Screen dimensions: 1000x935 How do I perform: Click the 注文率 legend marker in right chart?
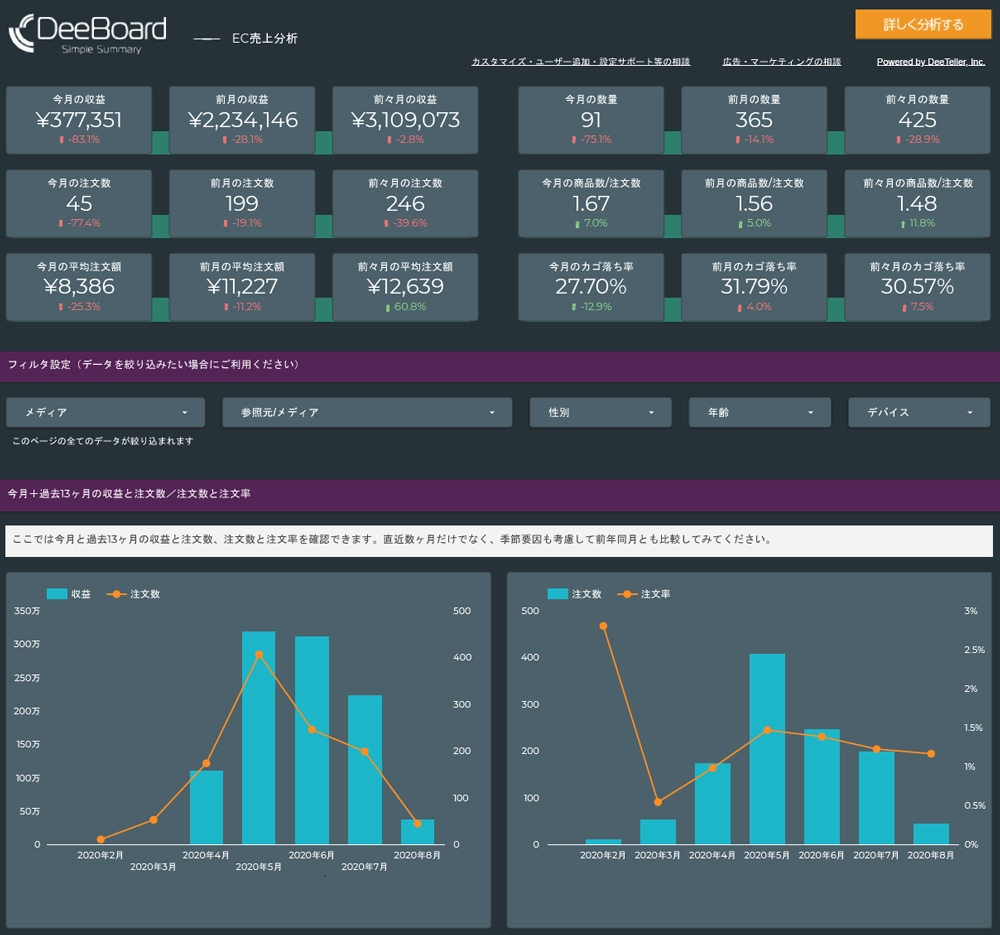(x=627, y=594)
